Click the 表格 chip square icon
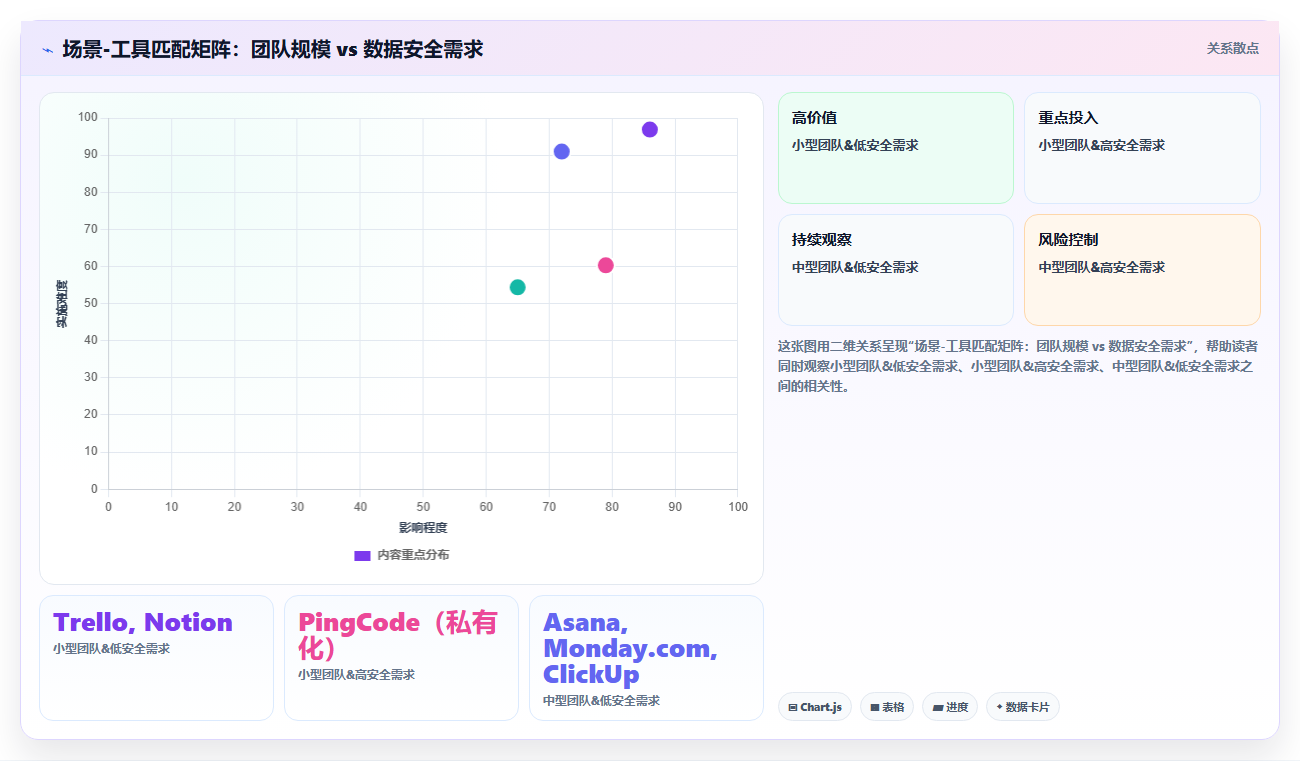This screenshot has height=761, width=1300. (875, 707)
